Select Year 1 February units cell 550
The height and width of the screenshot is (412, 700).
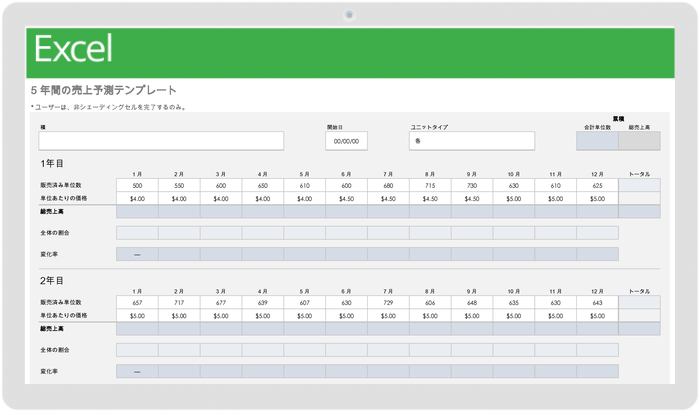tap(179, 185)
